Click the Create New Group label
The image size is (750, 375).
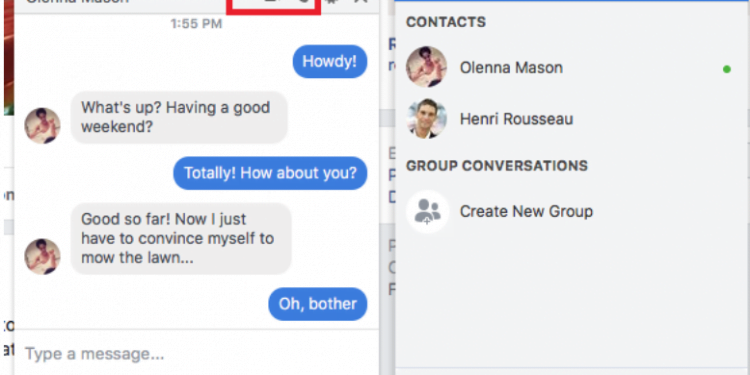click(x=526, y=211)
